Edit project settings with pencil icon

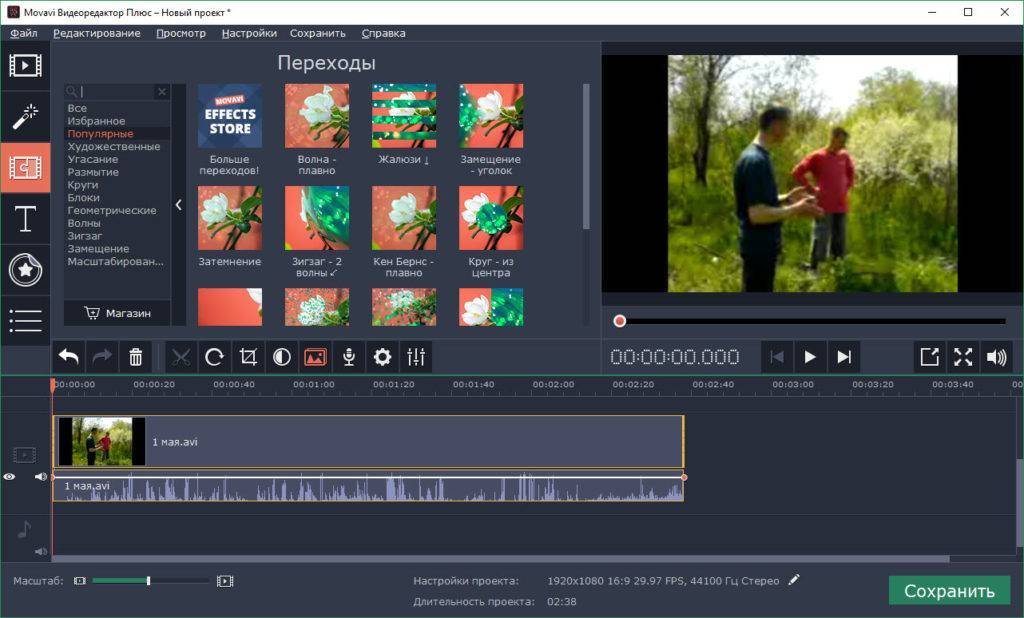794,580
